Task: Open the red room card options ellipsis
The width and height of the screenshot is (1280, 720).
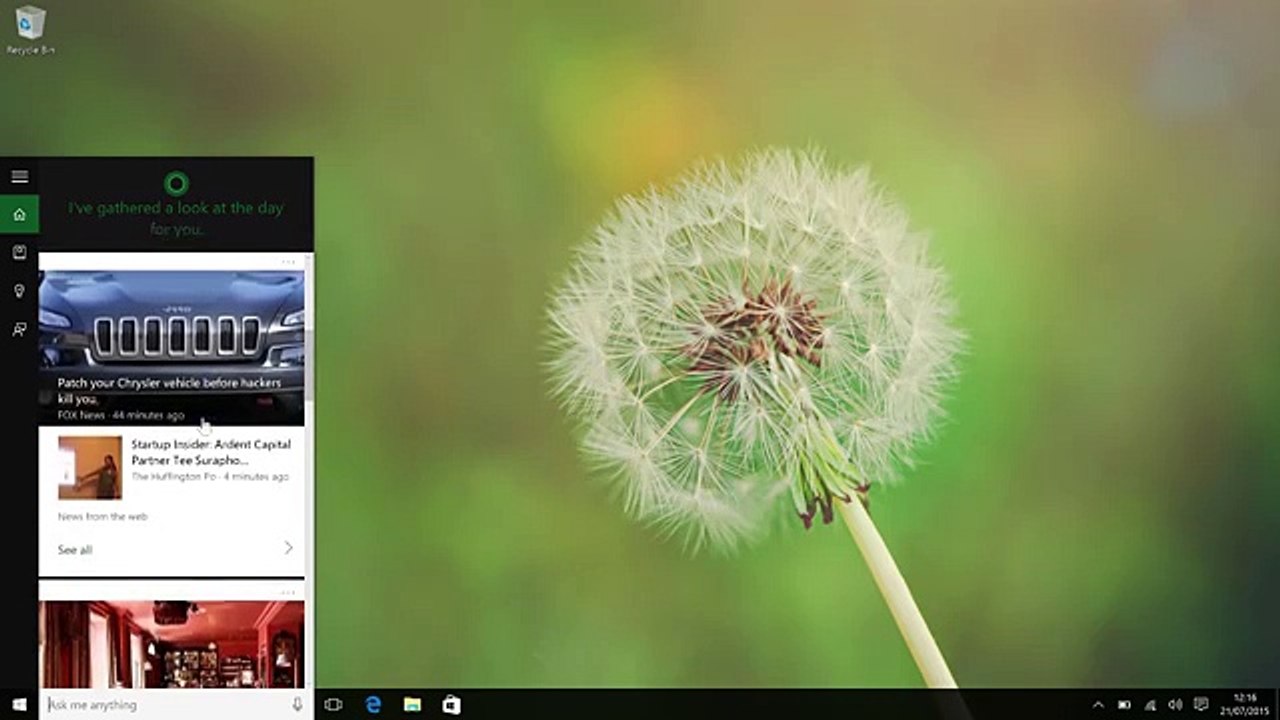Action: point(288,592)
